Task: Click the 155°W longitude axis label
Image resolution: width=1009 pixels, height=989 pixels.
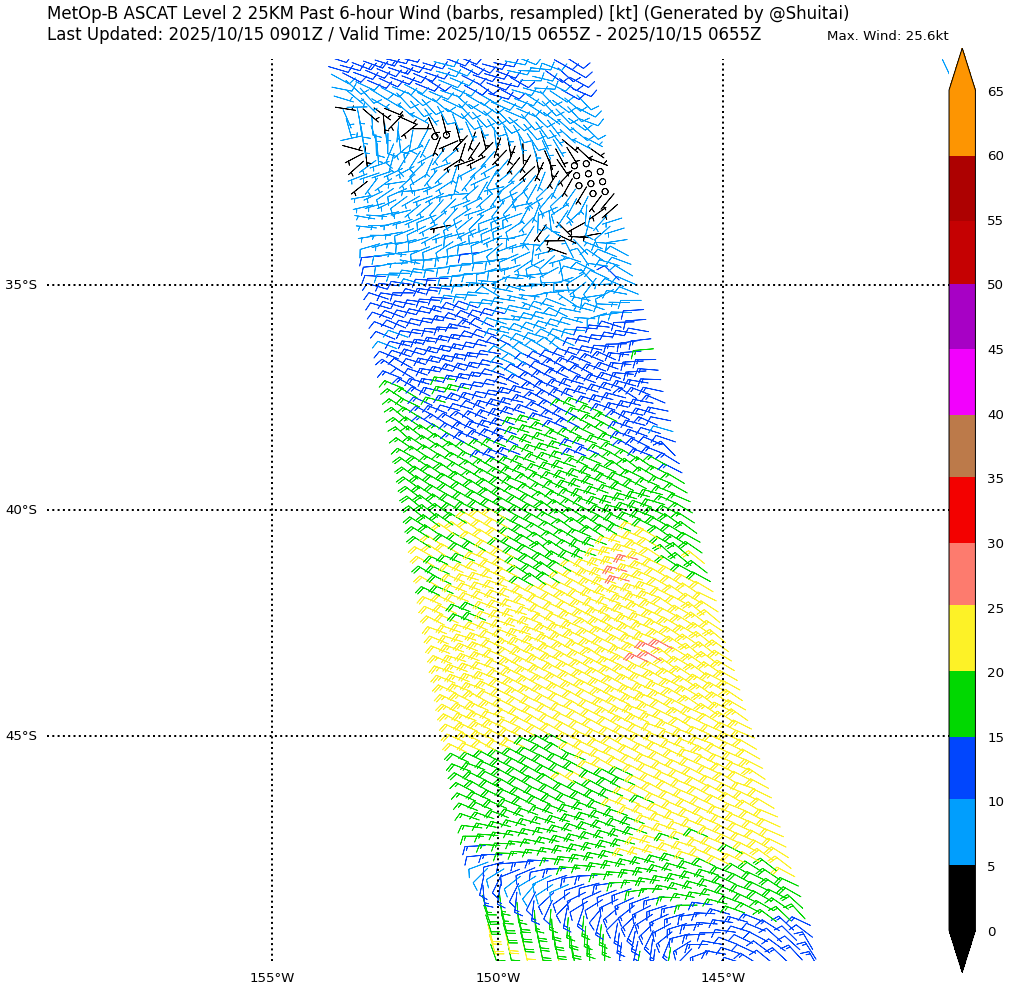Action: (272, 977)
